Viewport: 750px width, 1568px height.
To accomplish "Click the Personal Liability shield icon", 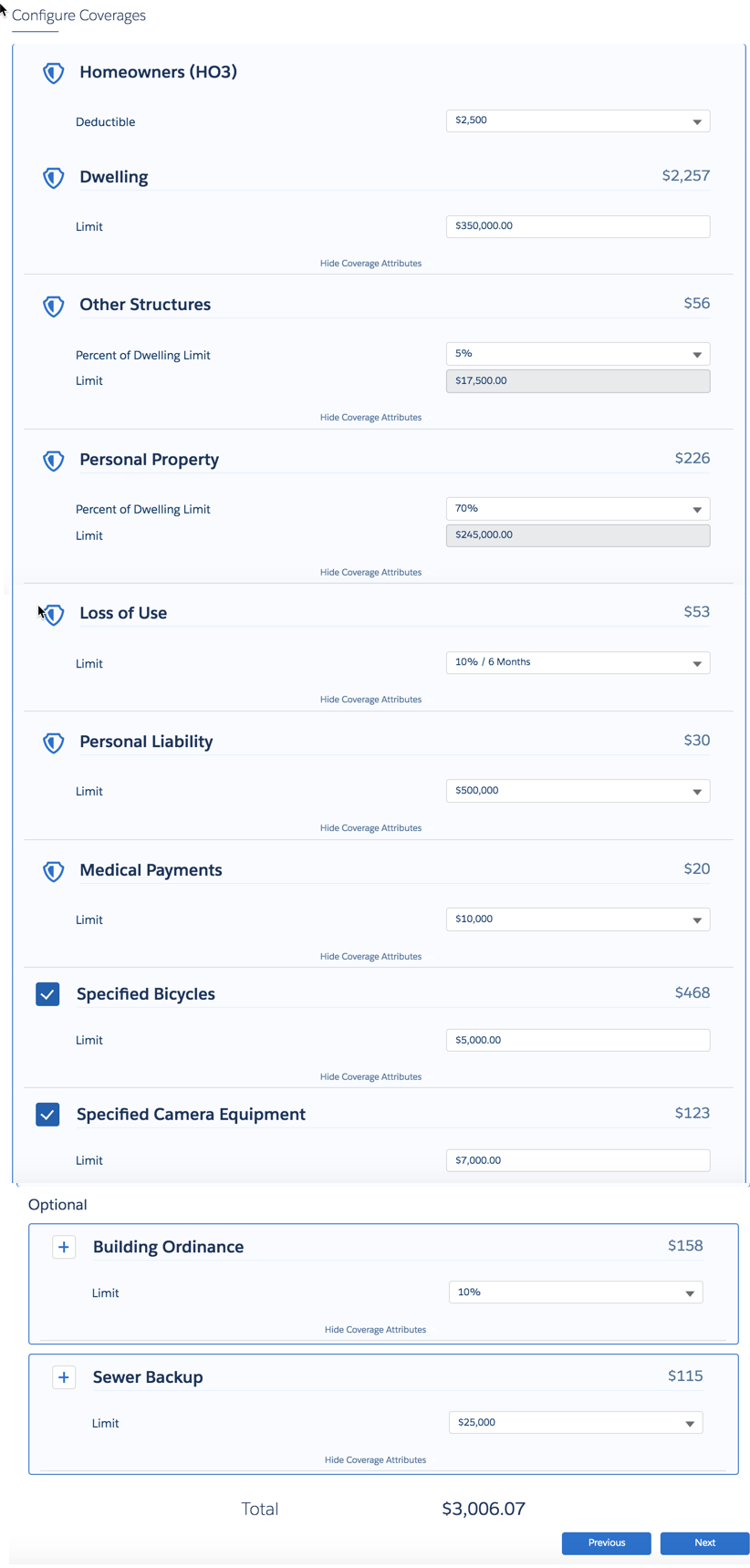I will pos(54,742).
